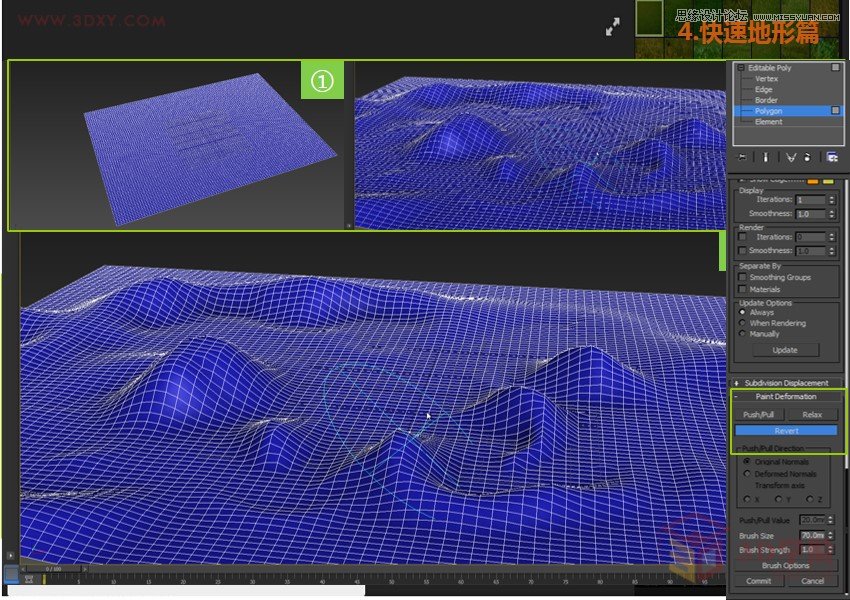Open Configure Modifier Sets
850x600 pixels.
(x=833, y=157)
